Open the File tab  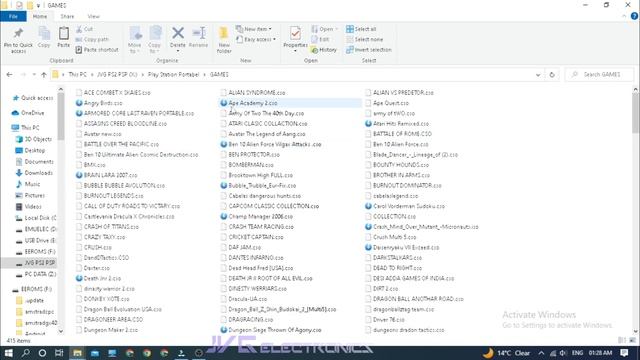(13, 16)
